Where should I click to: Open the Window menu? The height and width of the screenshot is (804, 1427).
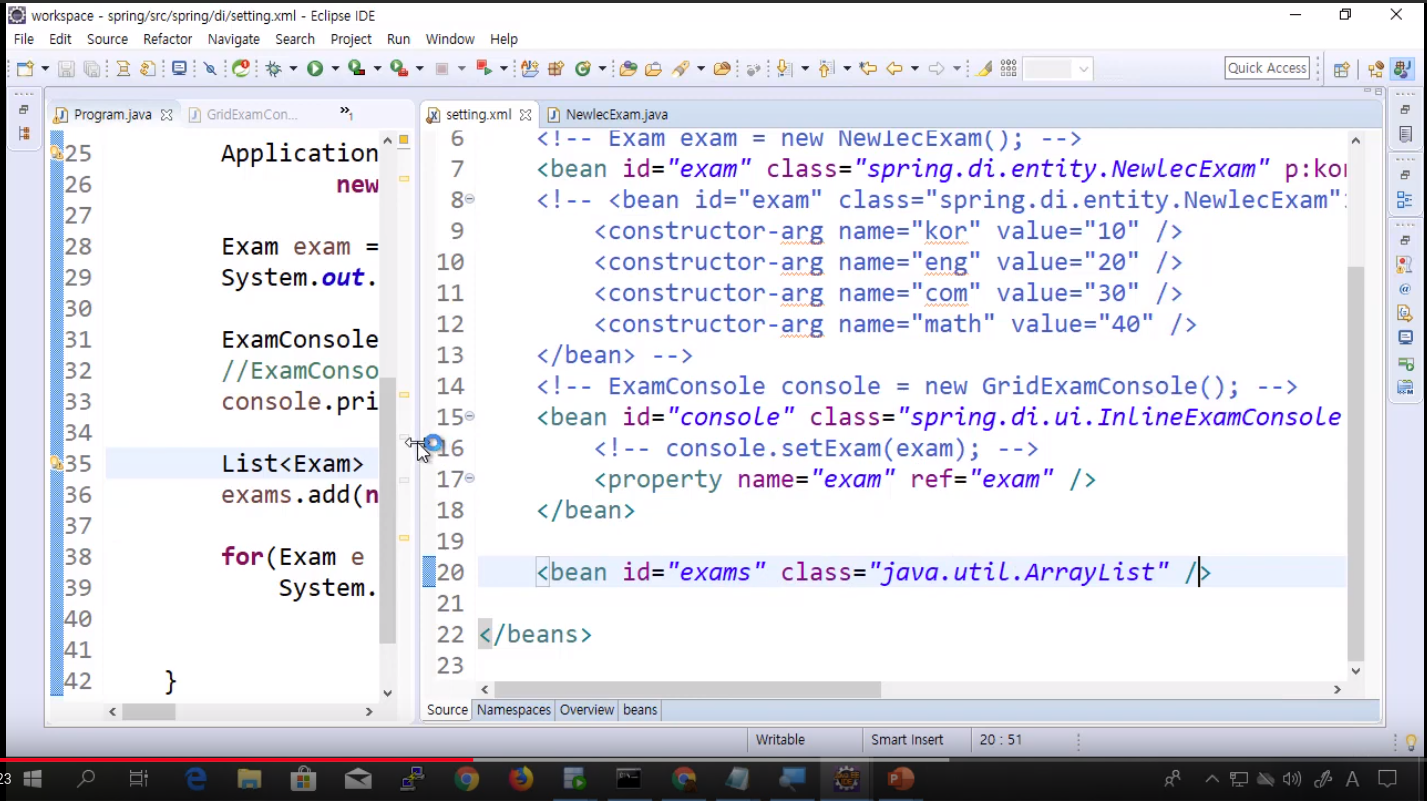pos(450,39)
